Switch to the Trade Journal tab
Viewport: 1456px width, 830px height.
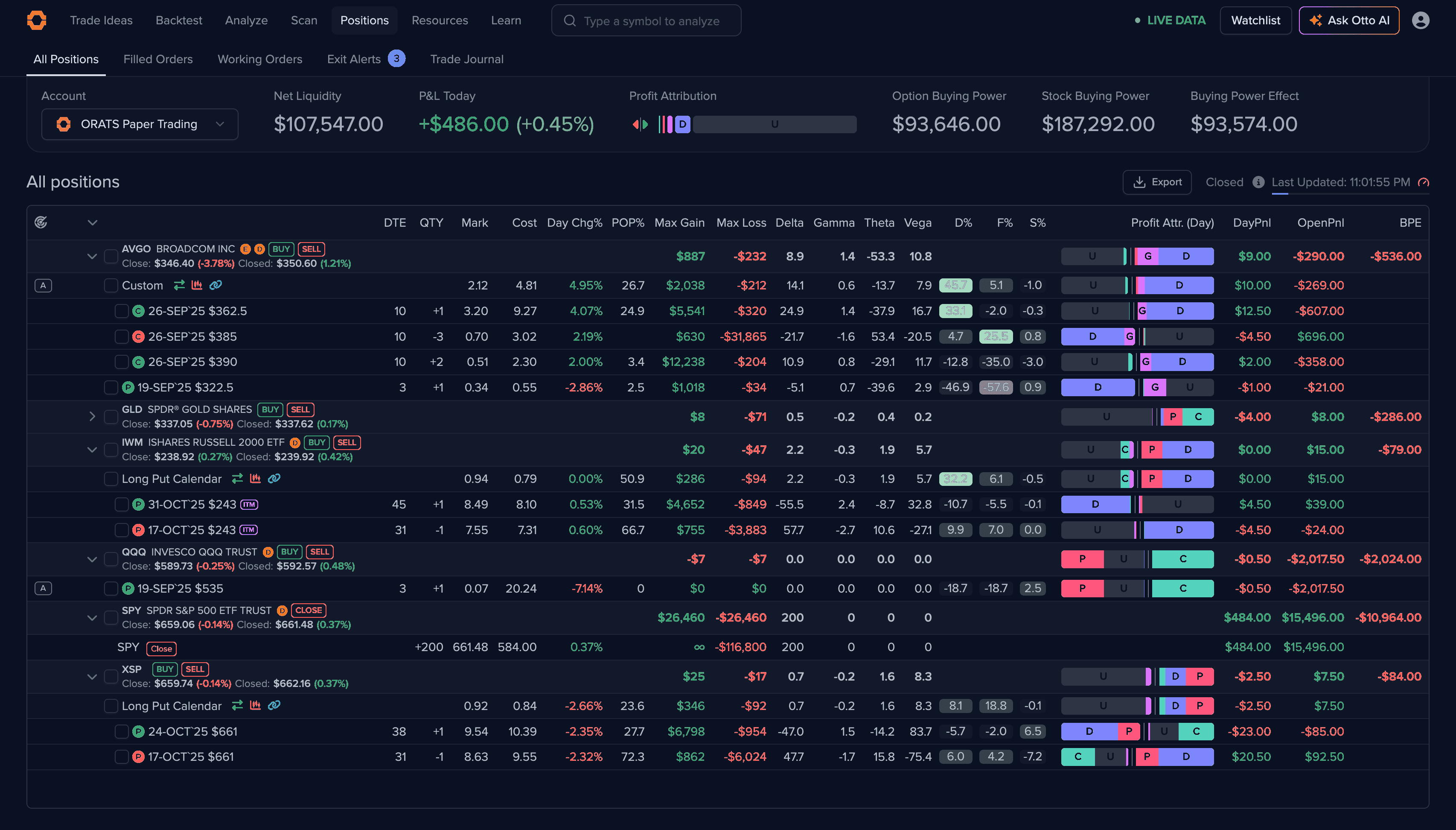[466, 59]
